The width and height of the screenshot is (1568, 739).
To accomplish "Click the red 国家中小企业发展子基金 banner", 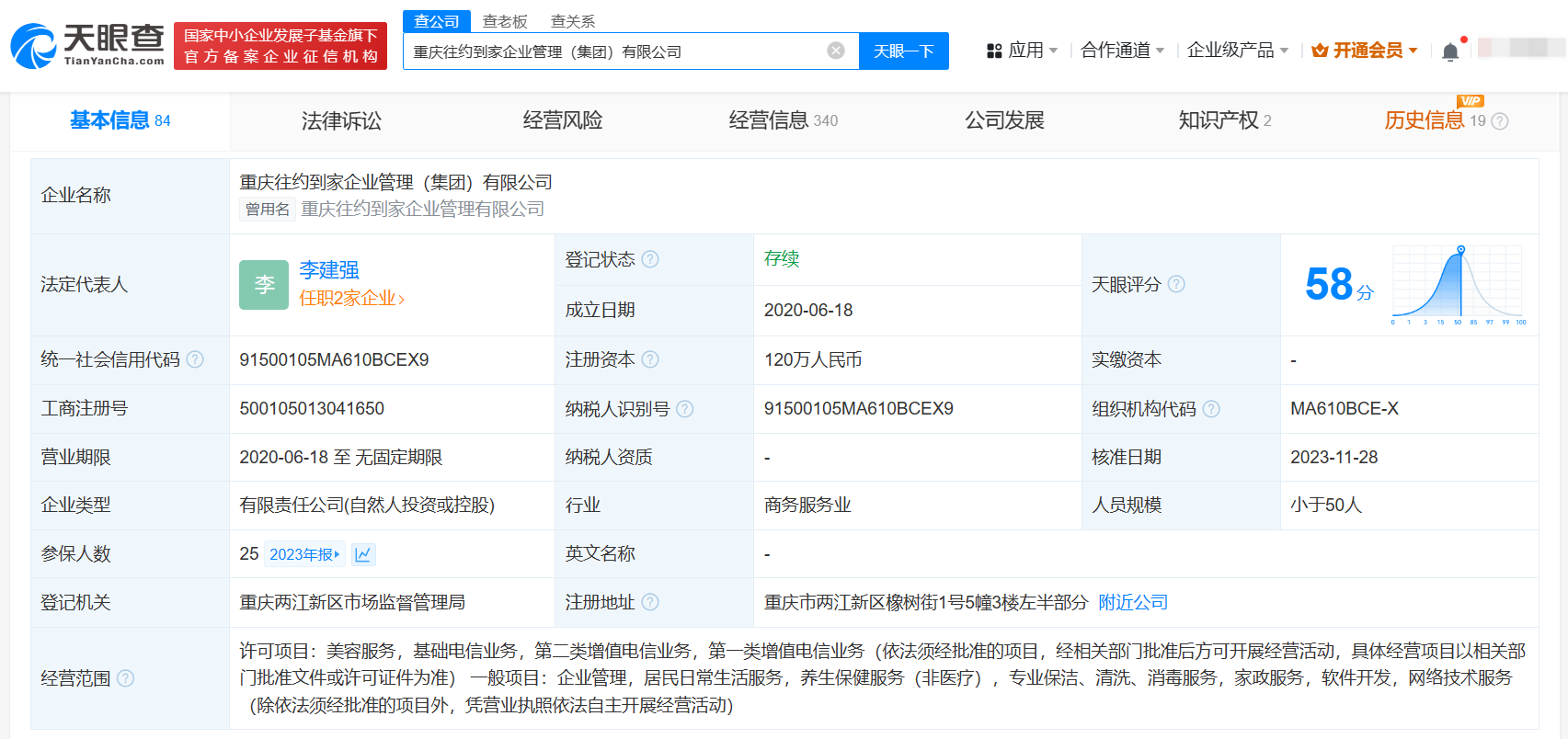I will [280, 46].
